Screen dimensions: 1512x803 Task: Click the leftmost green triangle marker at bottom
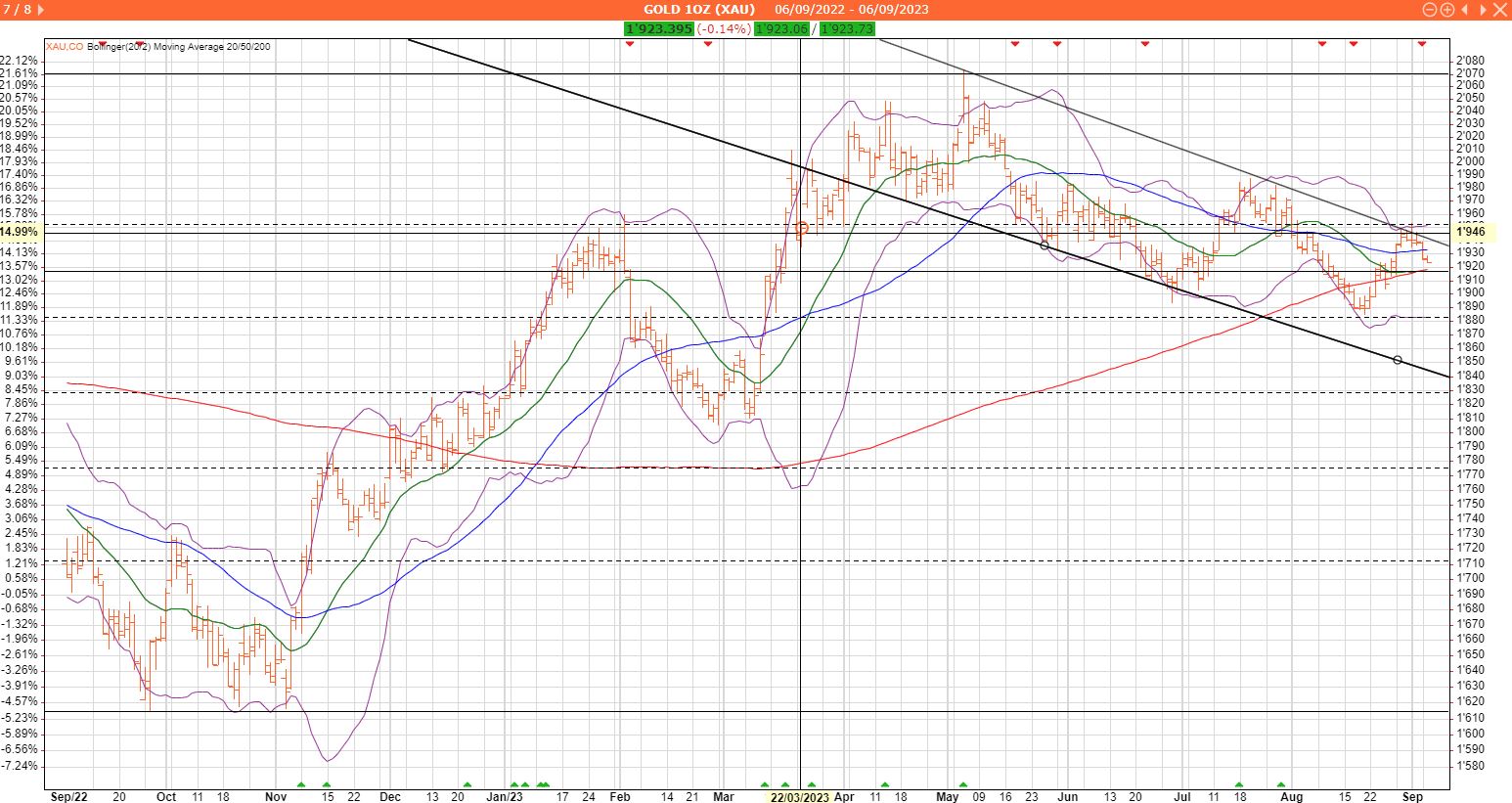[x=301, y=784]
